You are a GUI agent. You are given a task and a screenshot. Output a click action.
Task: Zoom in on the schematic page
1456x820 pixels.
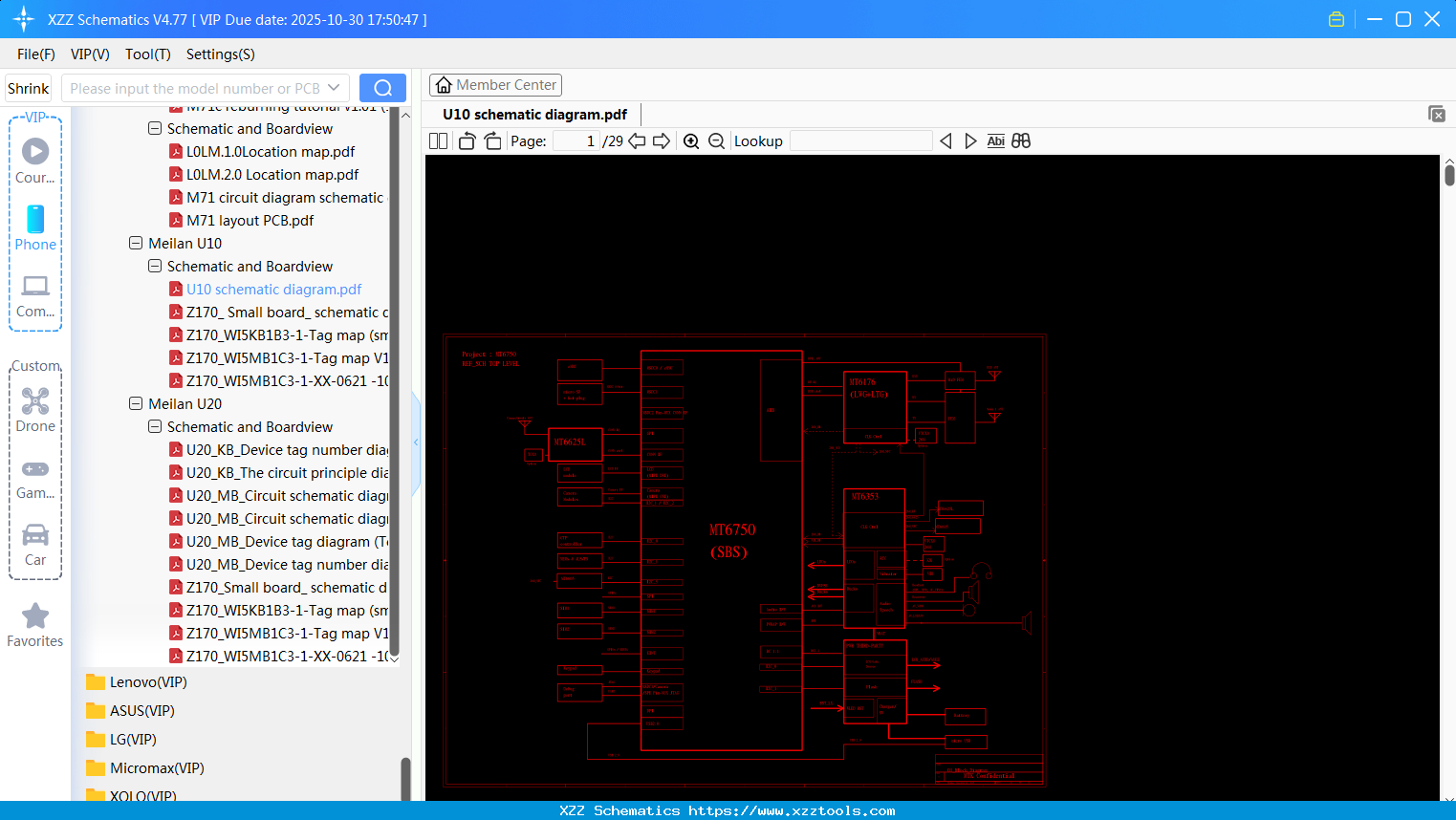coord(691,140)
